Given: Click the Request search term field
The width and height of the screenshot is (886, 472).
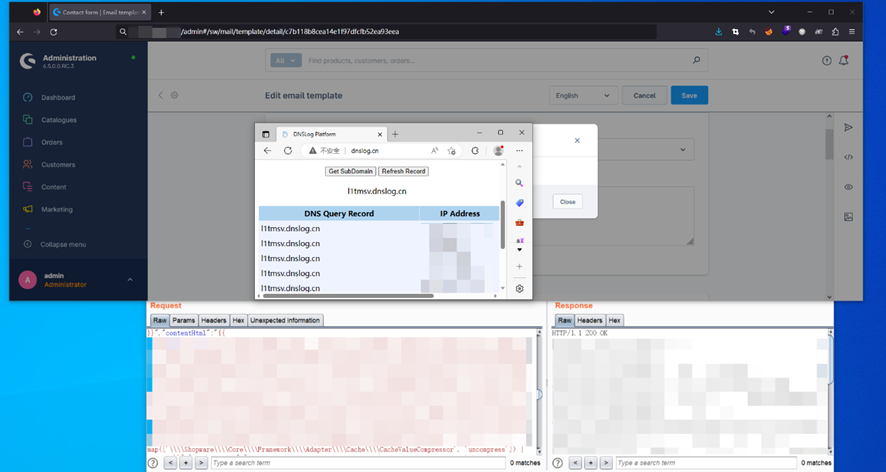Looking at the screenshot, I should pyautogui.click(x=358, y=463).
